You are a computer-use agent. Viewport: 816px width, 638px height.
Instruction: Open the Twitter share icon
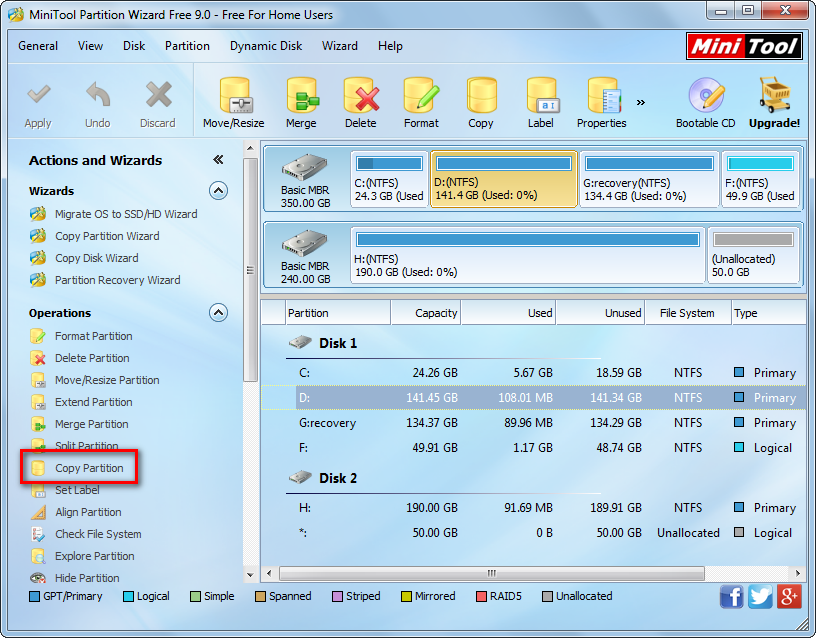coord(760,596)
